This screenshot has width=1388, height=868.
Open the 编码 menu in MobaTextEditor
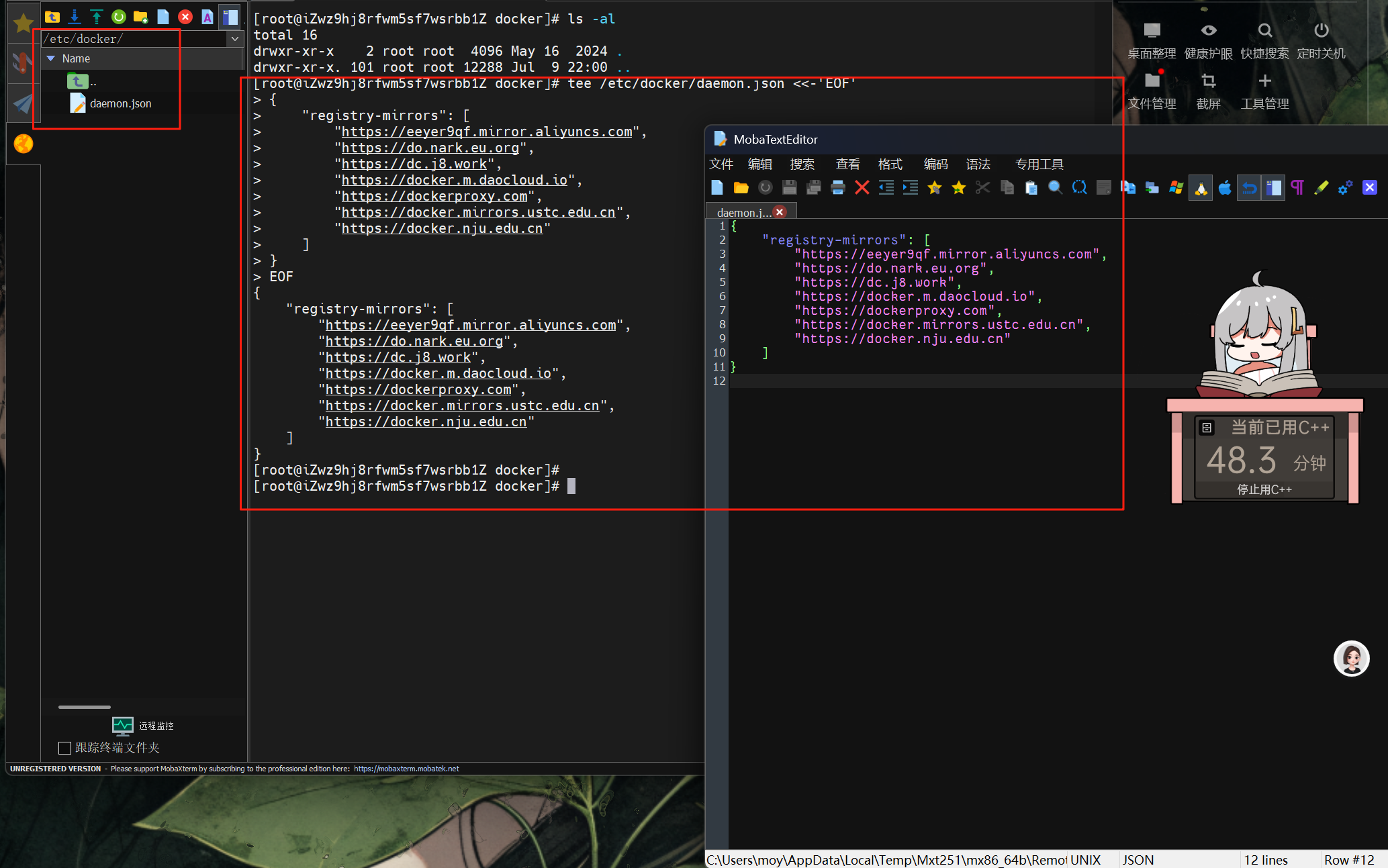(935, 164)
